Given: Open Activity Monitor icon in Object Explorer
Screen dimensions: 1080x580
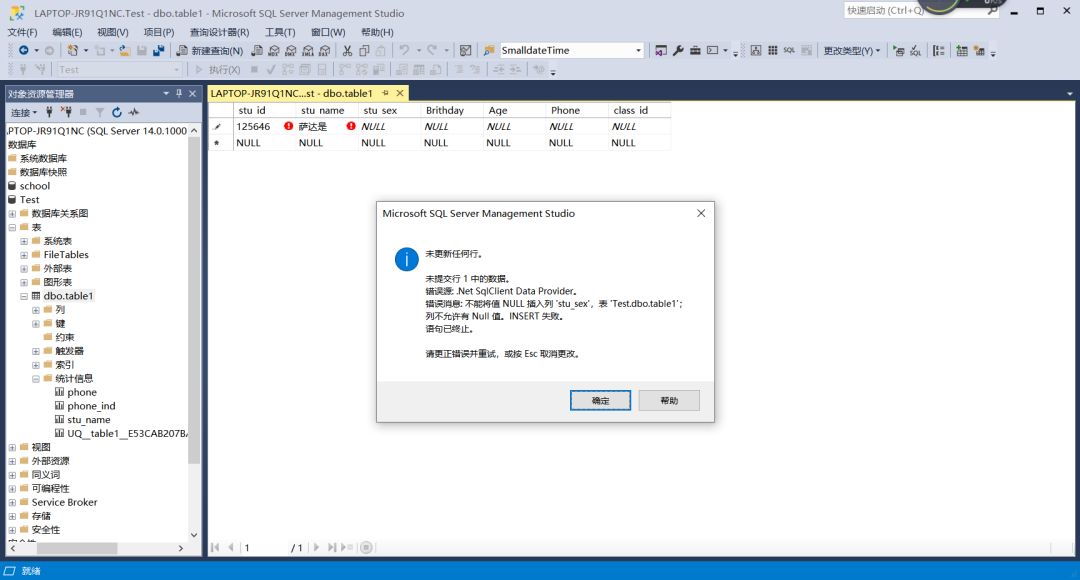Looking at the screenshot, I should [x=134, y=112].
